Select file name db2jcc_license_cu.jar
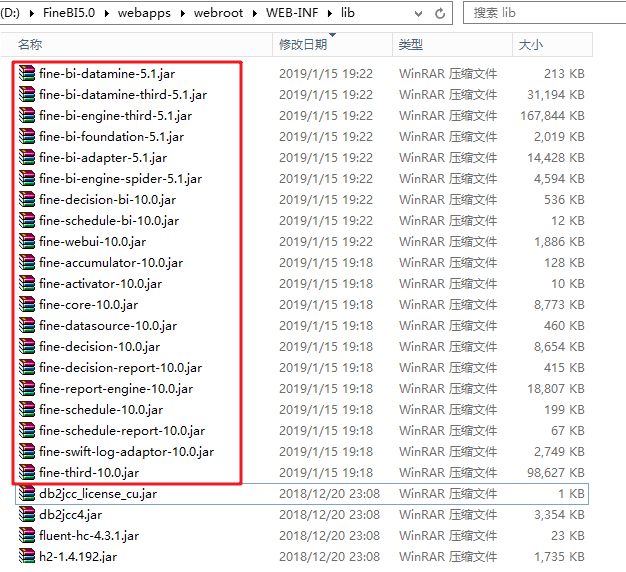626x572 pixels. pyautogui.click(x=98, y=494)
